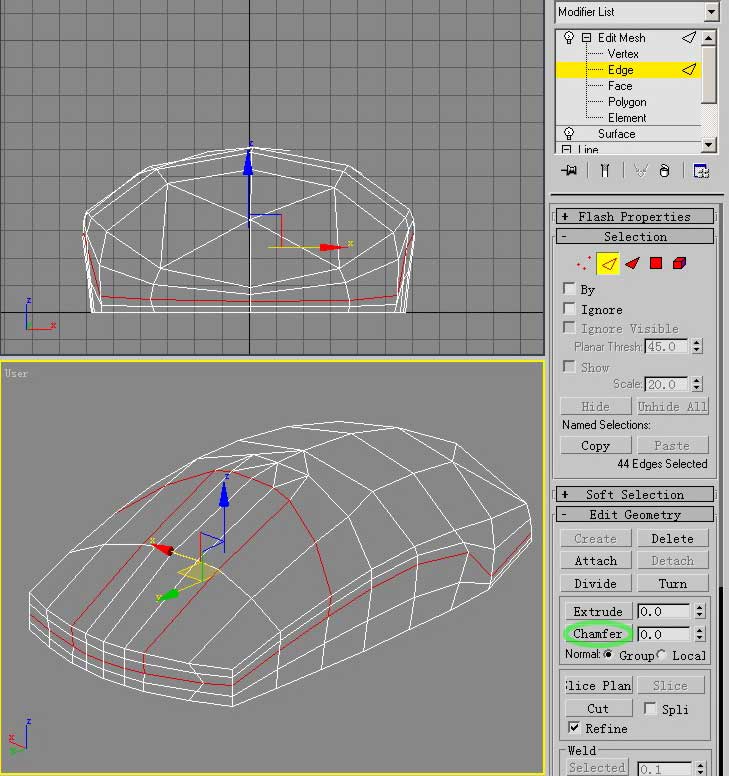Screen dimensions: 729x776
Task: Open the Modifier List dropdown
Action: pyautogui.click(x=711, y=12)
